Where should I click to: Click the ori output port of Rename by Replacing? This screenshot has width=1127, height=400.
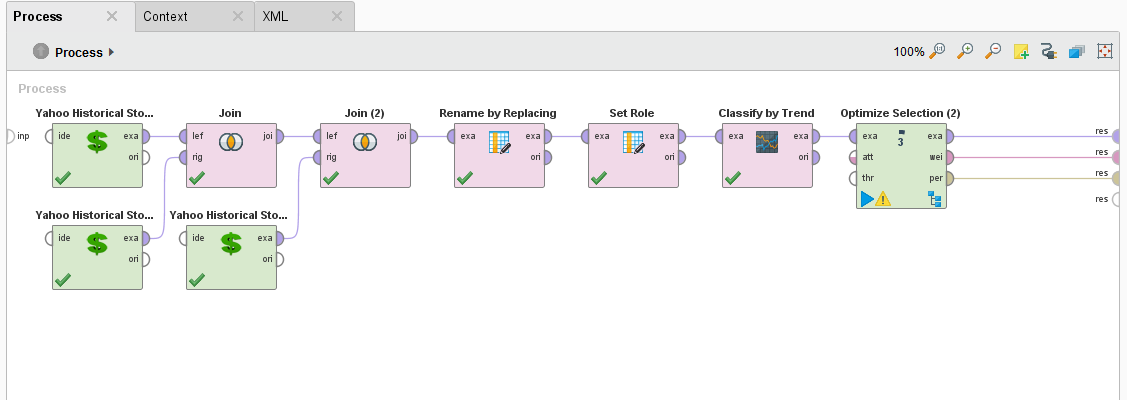point(547,157)
